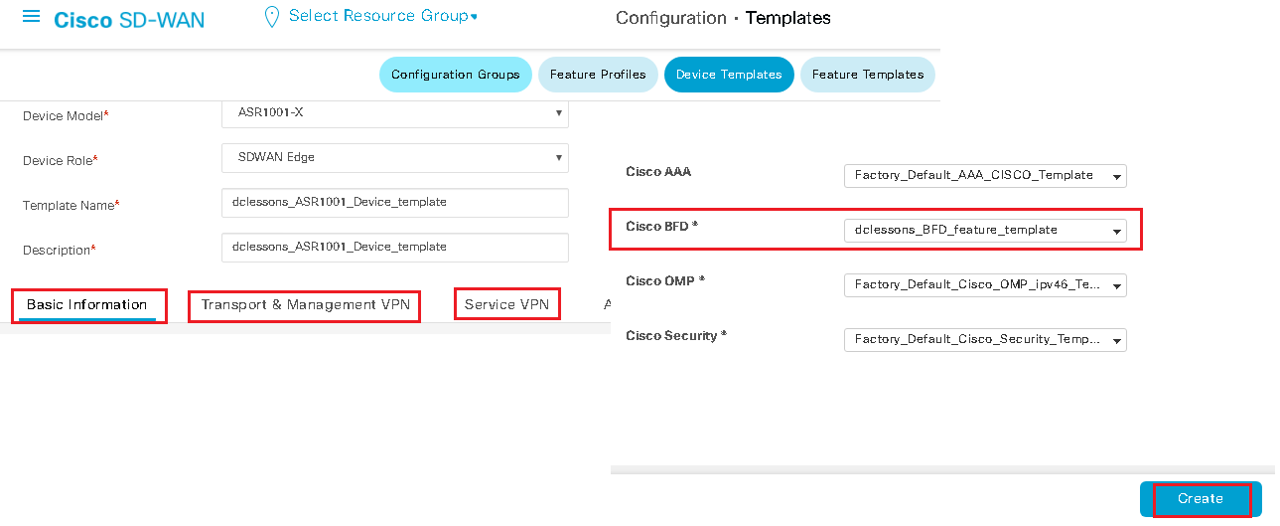
Task: Open the Feature Templates tab
Action: pyautogui.click(x=868, y=75)
